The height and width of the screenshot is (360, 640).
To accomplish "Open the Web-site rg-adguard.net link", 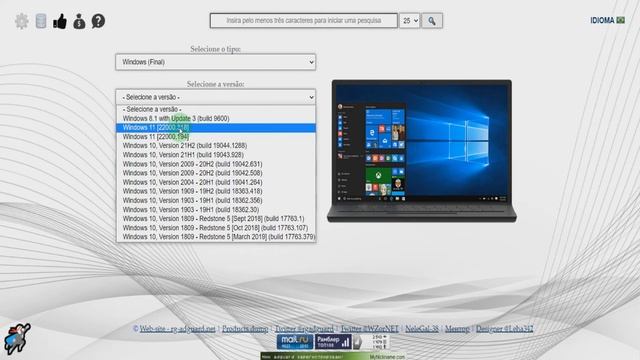I will [177, 329].
